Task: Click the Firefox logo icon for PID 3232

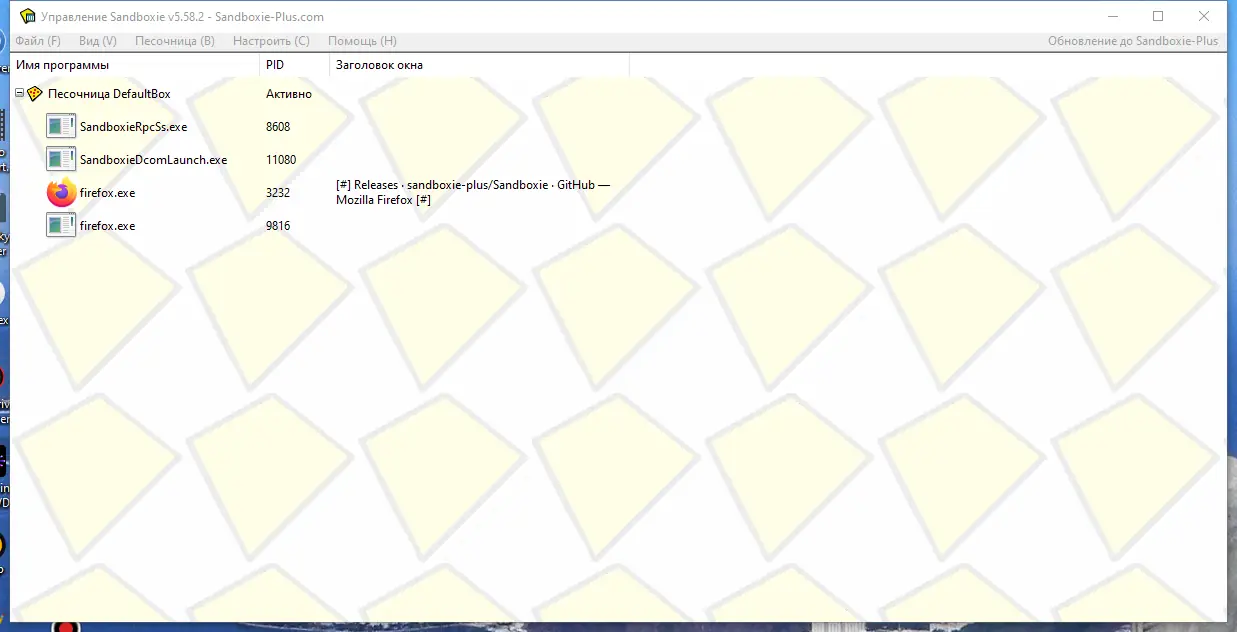Action: tap(61, 192)
